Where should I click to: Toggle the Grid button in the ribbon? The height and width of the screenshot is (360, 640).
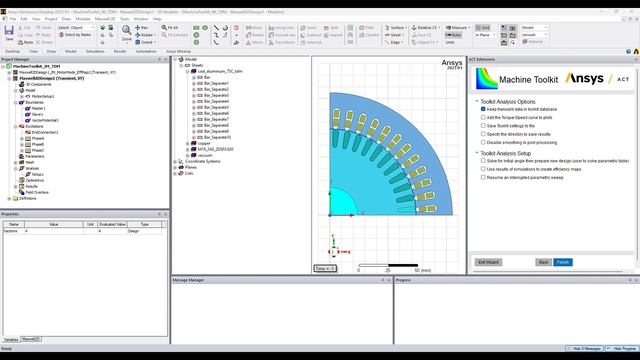pos(483,28)
